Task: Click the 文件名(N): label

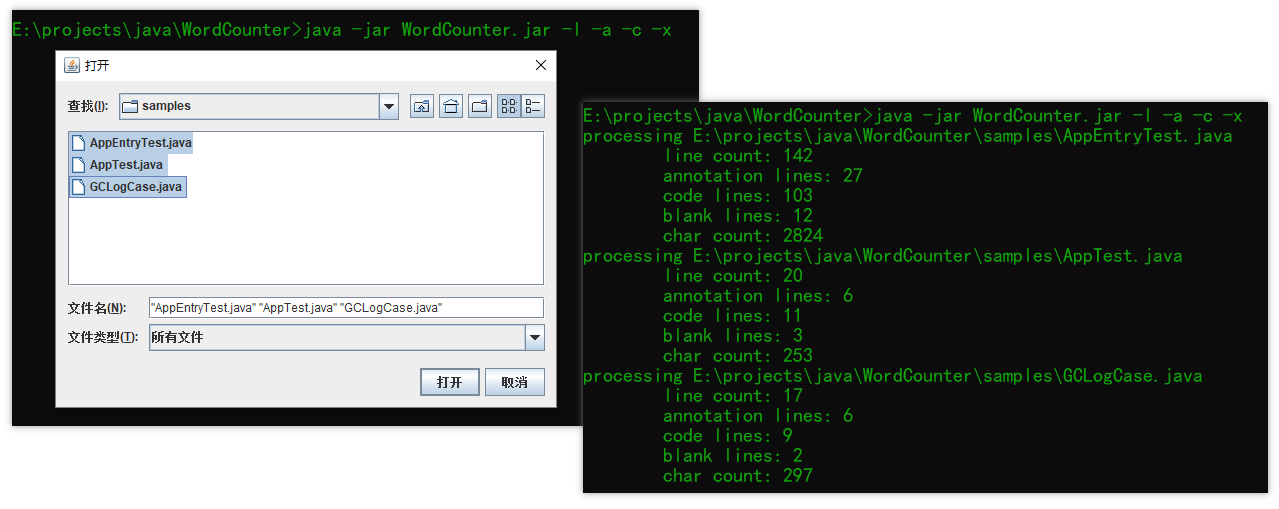Action: pyautogui.click(x=97, y=308)
